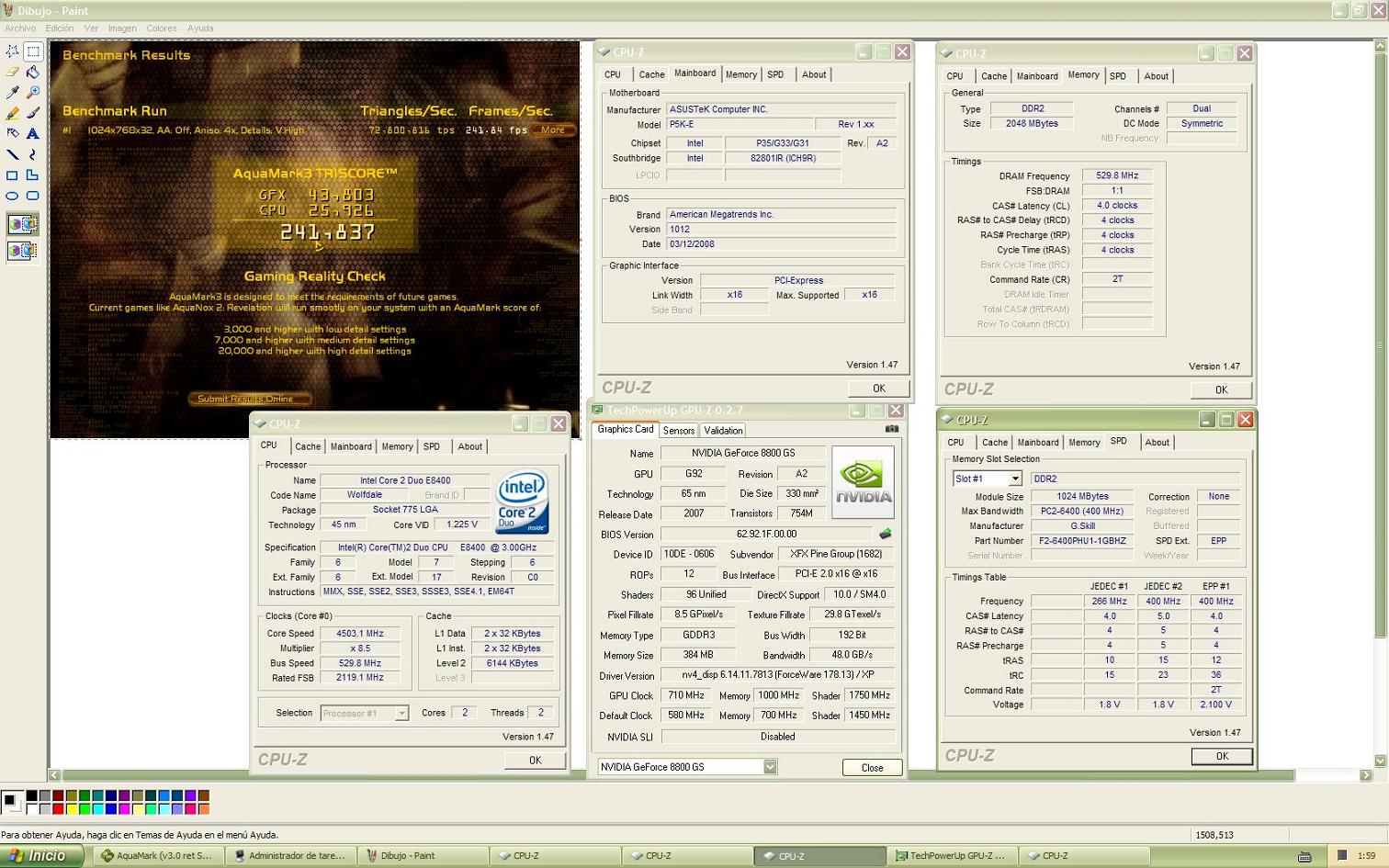1389x868 pixels.
Task: Select the rectangular Select tool in Paint
Action: tap(33, 51)
